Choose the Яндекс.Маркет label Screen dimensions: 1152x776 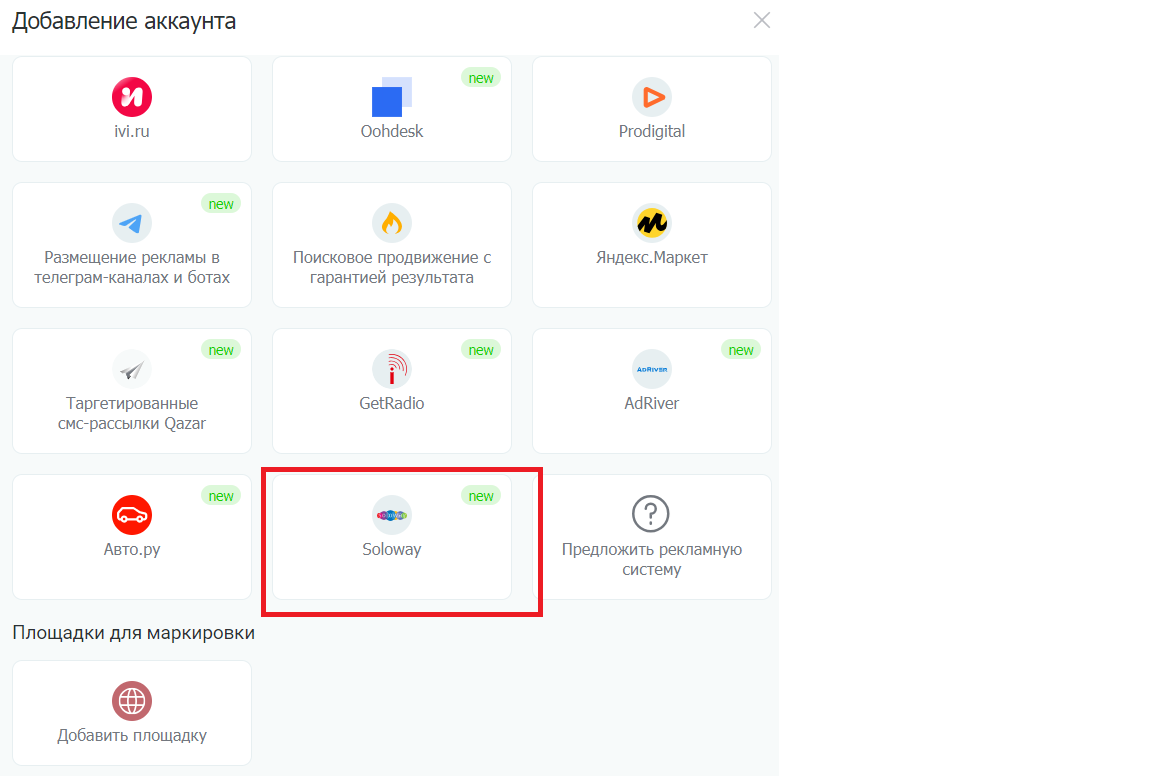click(x=652, y=257)
